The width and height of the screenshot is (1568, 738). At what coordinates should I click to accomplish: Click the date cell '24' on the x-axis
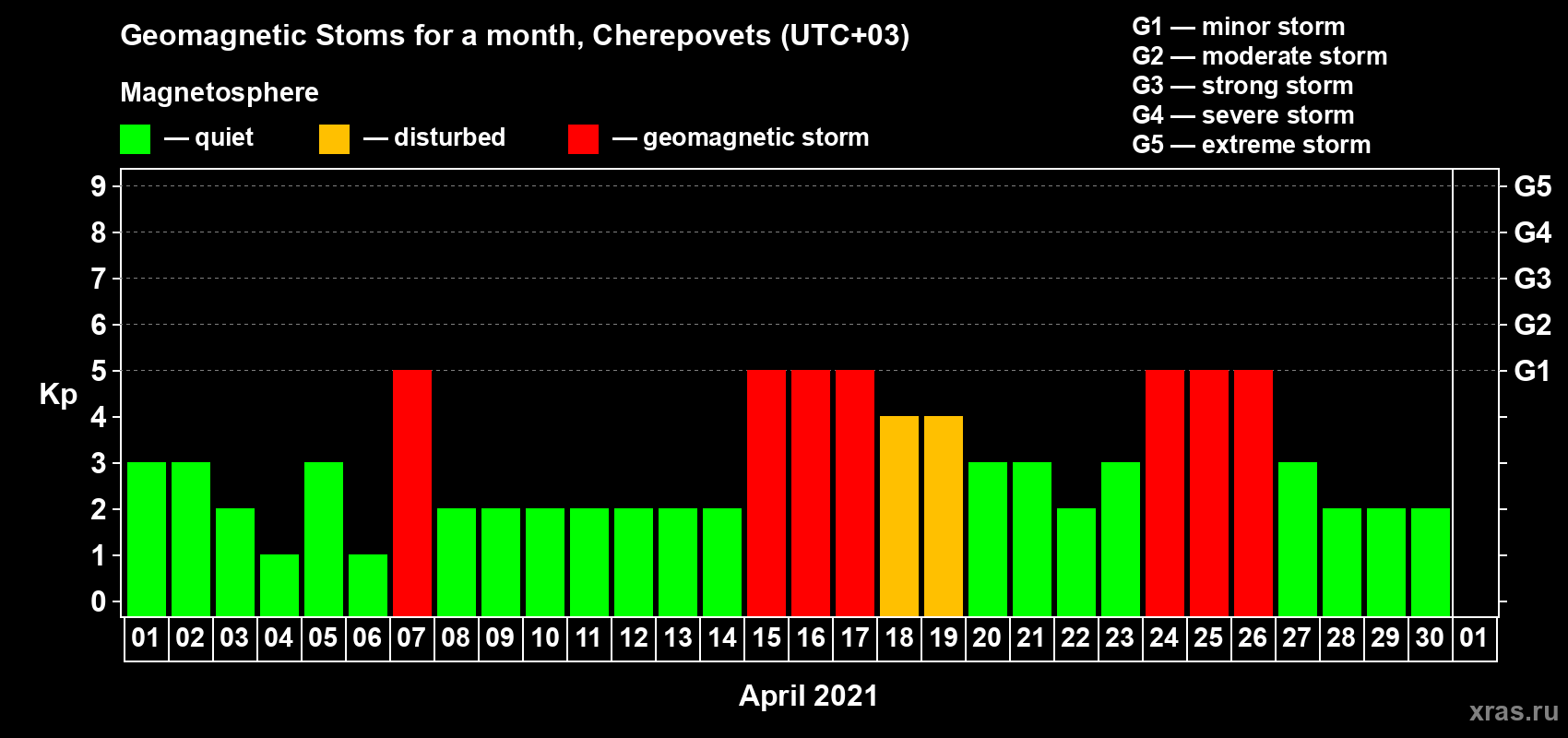(1165, 638)
